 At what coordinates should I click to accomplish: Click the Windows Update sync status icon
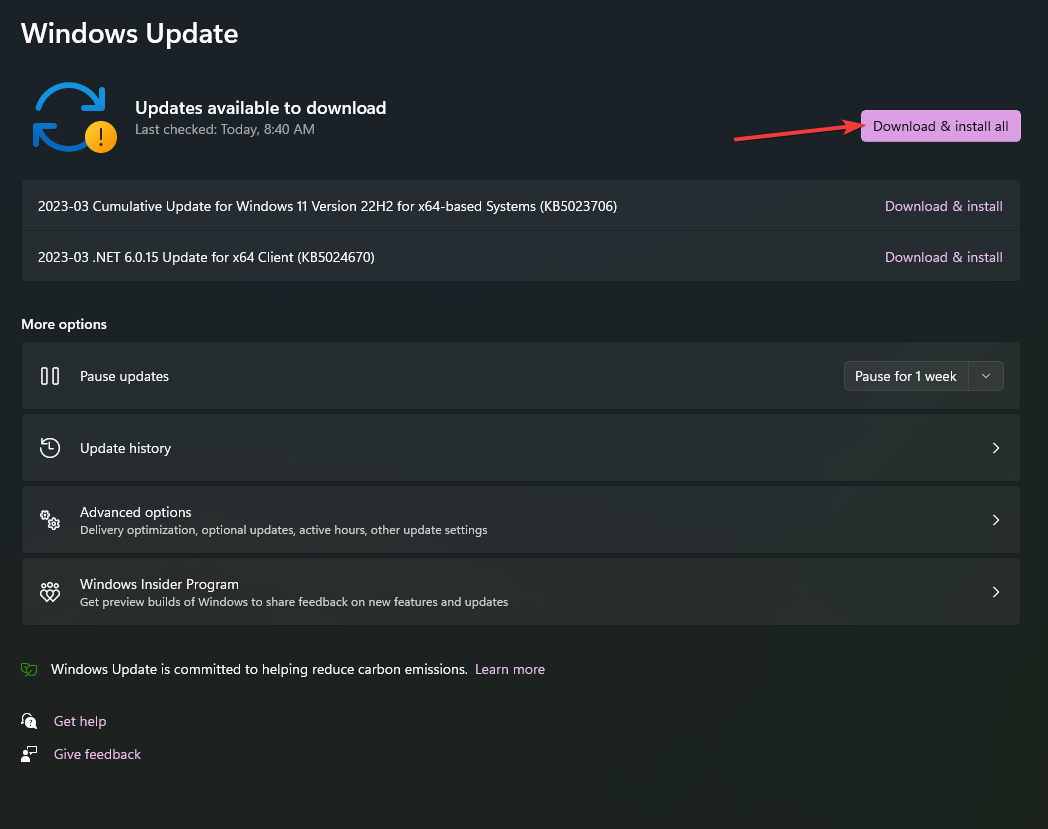[x=74, y=117]
